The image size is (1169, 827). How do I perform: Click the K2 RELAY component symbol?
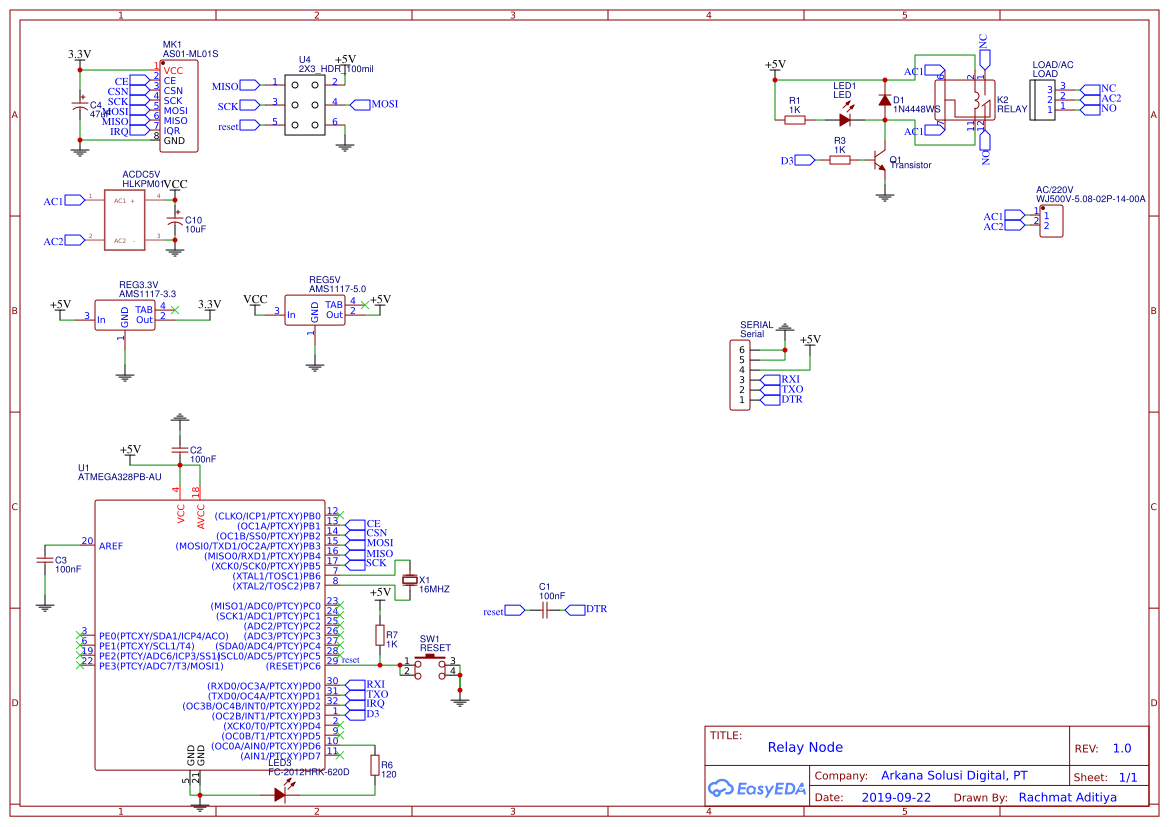click(x=965, y=100)
